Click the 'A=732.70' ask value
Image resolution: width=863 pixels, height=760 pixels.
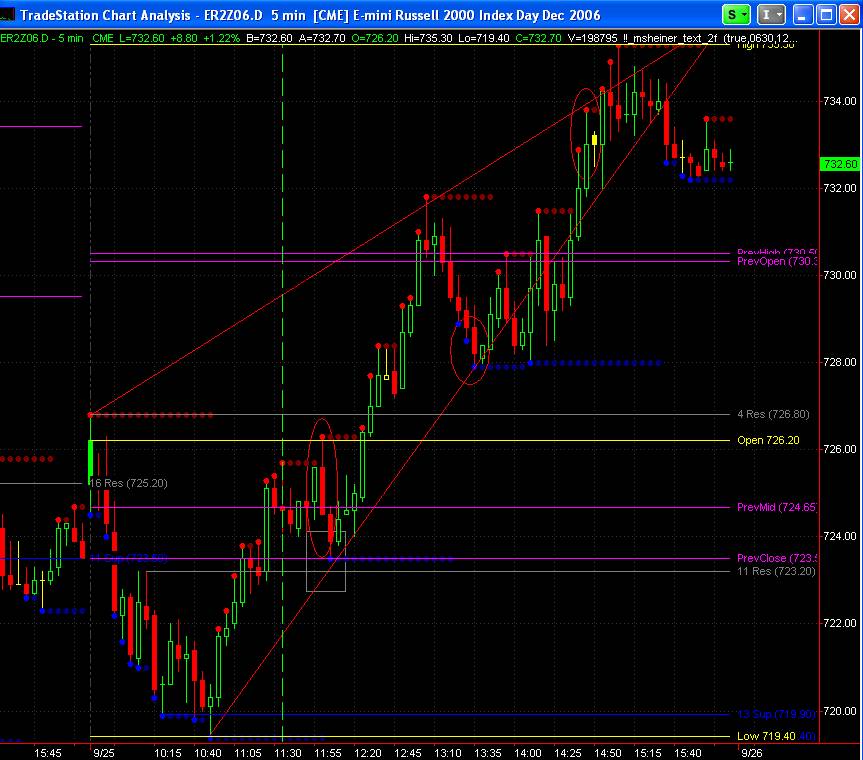click(321, 38)
